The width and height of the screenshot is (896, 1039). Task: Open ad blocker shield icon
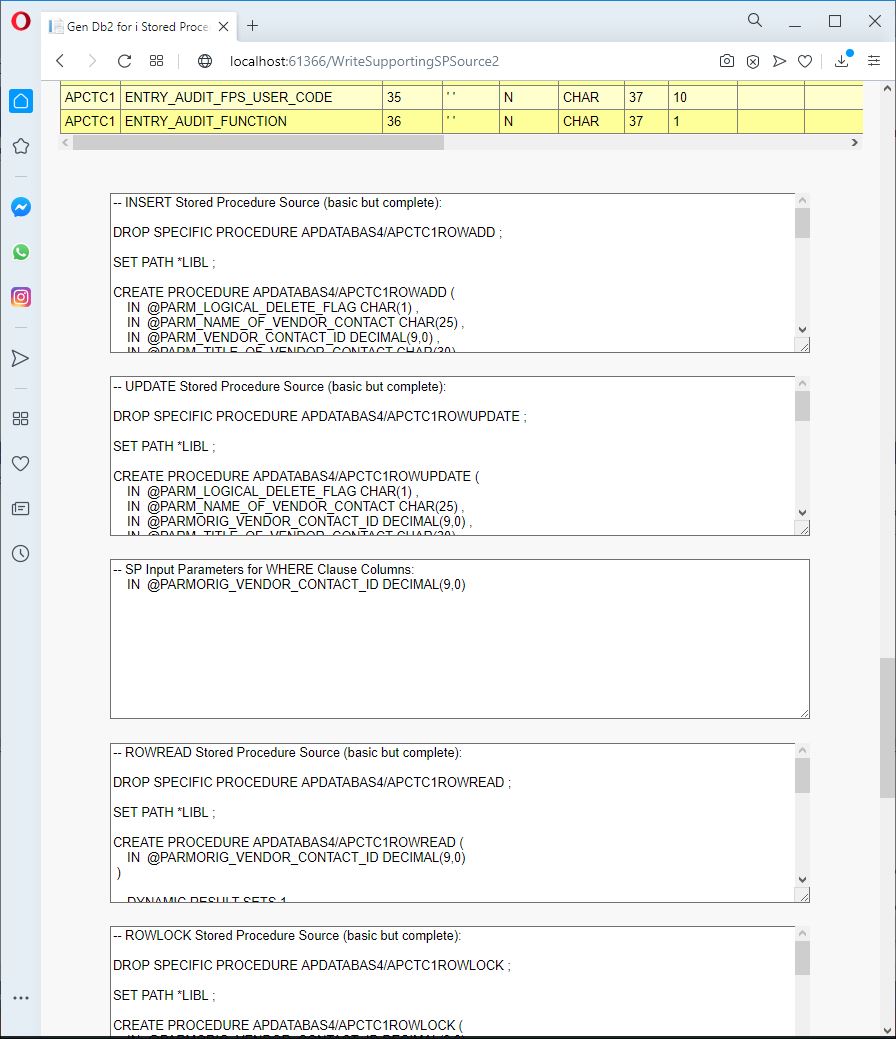pyautogui.click(x=753, y=61)
